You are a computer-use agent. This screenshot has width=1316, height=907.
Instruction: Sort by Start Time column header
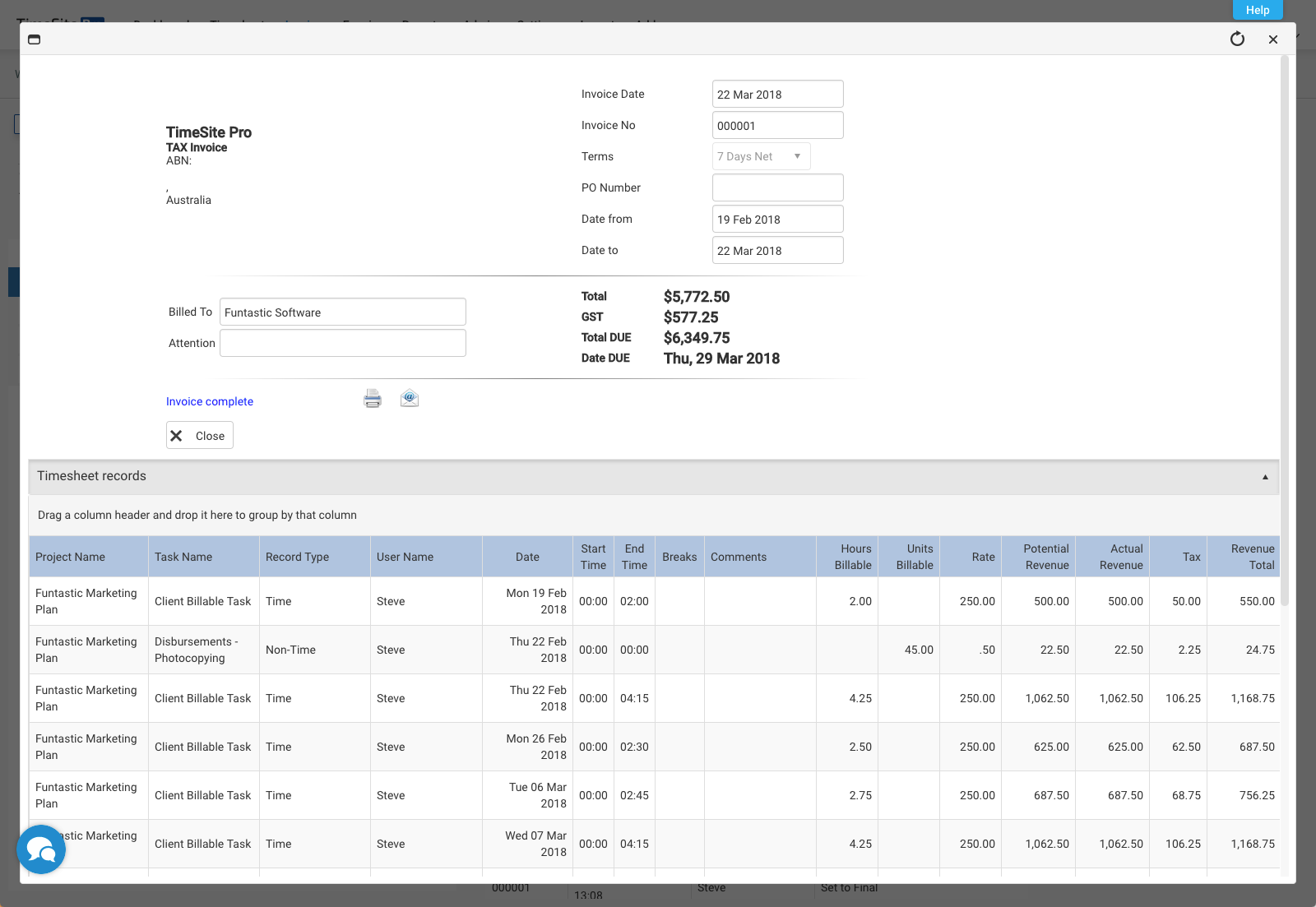[593, 557]
